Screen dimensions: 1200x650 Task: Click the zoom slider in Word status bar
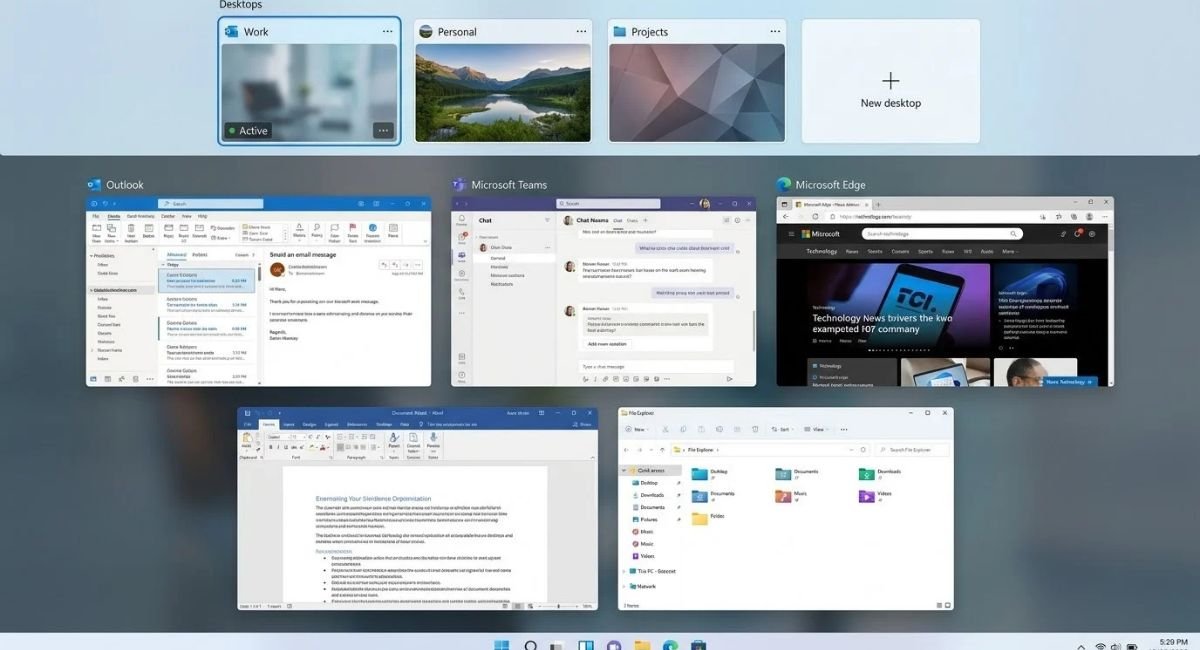(558, 606)
